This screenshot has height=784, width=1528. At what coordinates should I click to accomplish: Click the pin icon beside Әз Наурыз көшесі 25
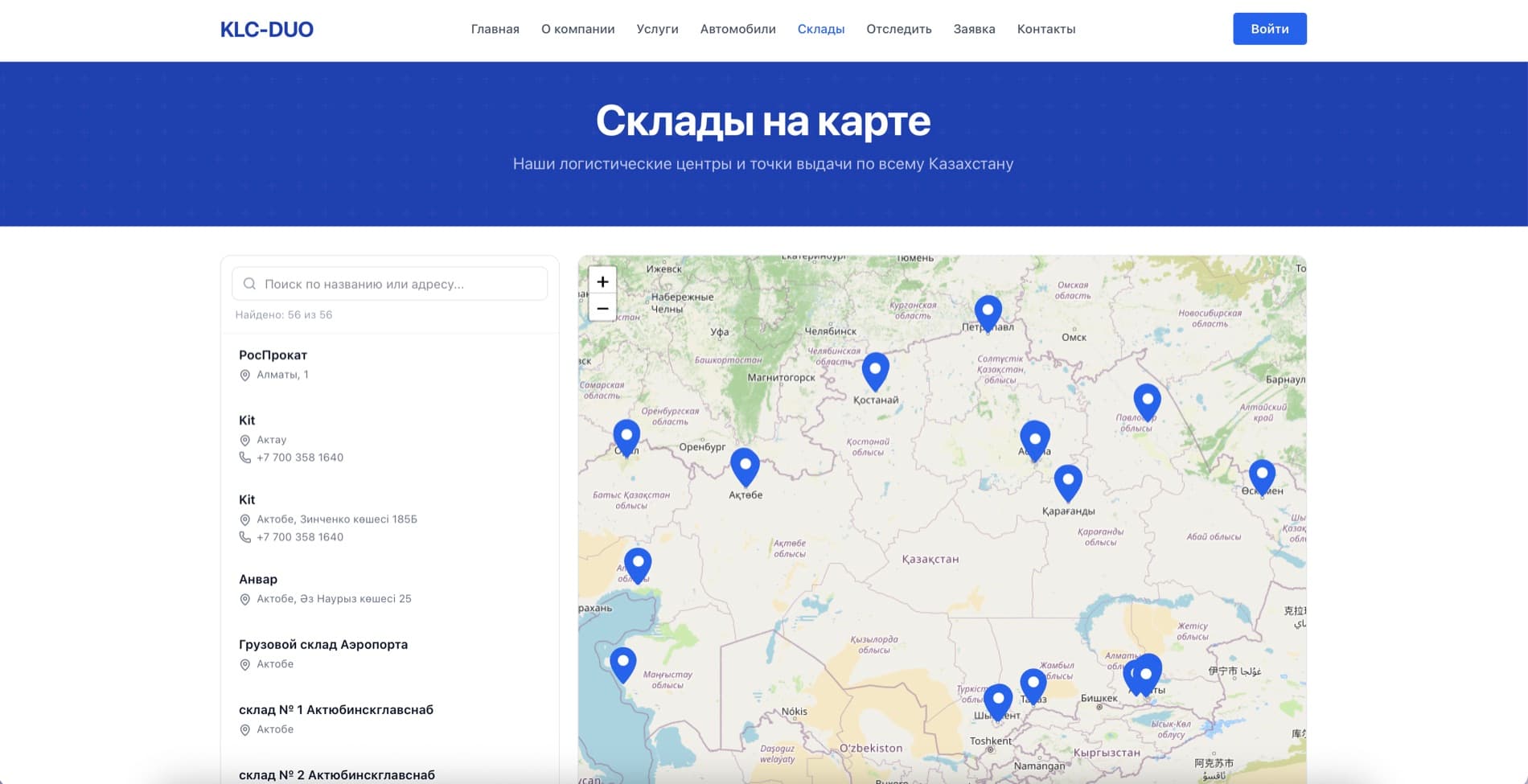[245, 600]
